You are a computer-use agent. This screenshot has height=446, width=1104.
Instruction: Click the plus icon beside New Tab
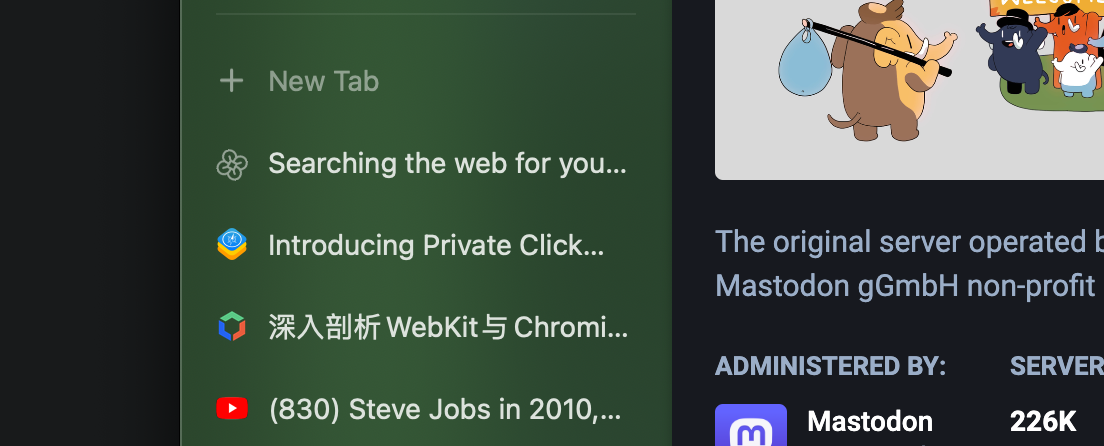tap(232, 81)
